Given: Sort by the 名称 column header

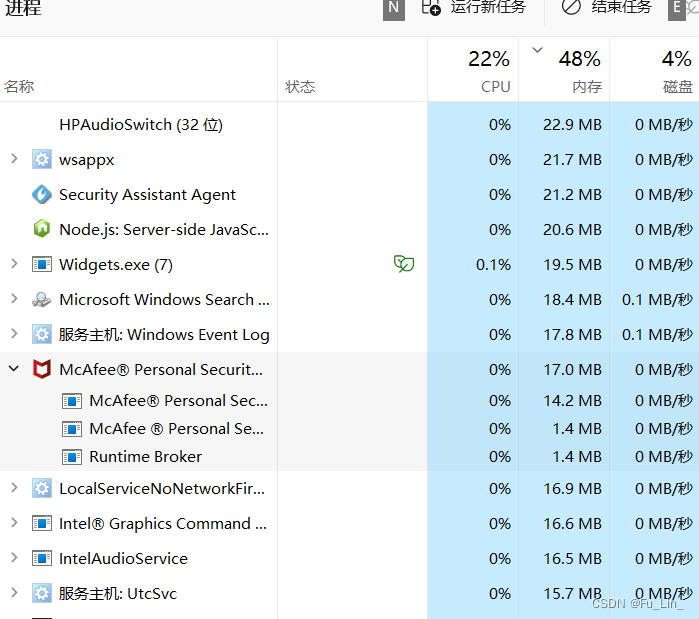Looking at the screenshot, I should click(139, 70).
